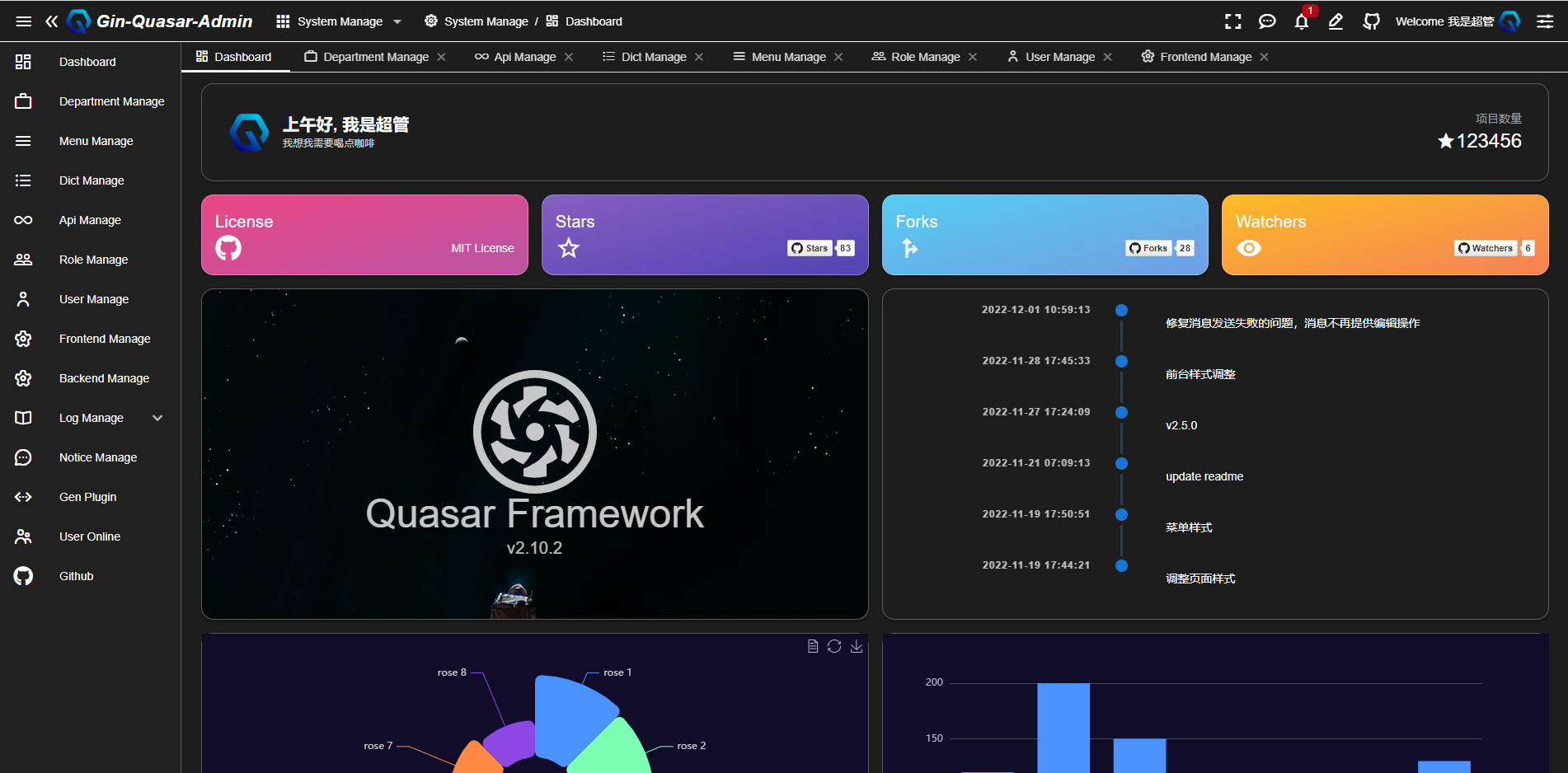Close the Api Manage tab
The image size is (1568, 773).
click(569, 57)
